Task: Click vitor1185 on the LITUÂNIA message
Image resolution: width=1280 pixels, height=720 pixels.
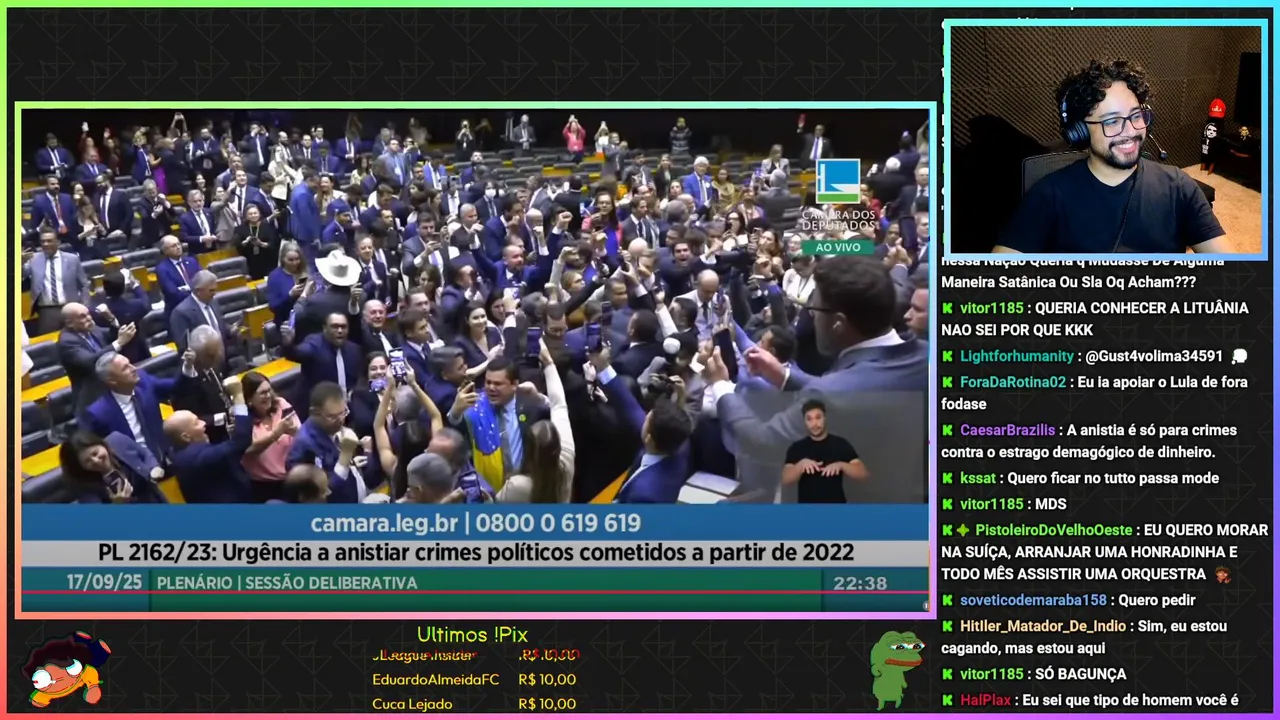Action: [992, 308]
